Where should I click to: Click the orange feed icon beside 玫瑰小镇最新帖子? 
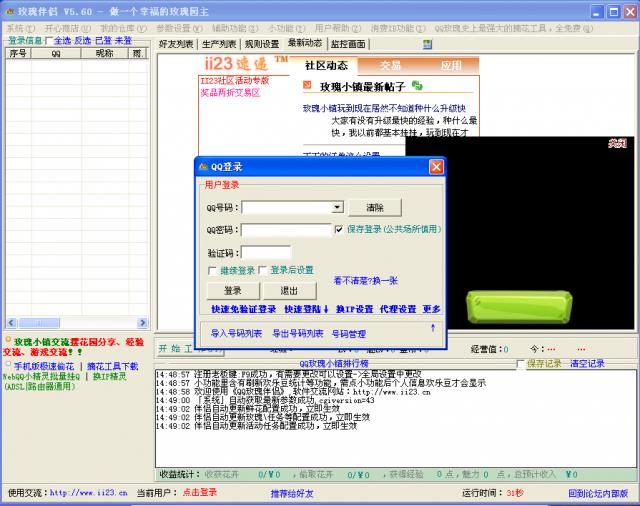[x=307, y=85]
